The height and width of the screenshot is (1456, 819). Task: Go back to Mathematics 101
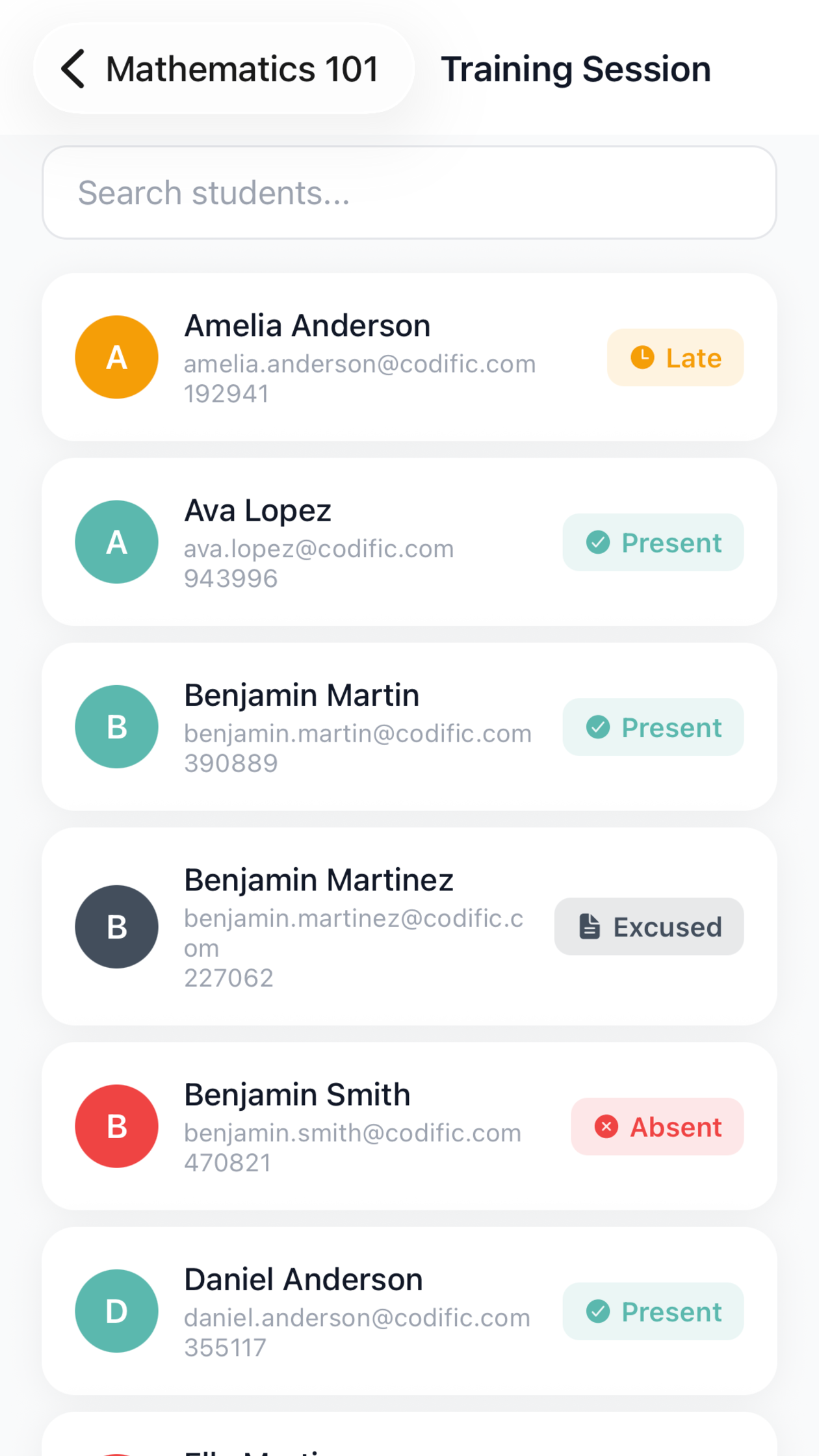(x=224, y=69)
